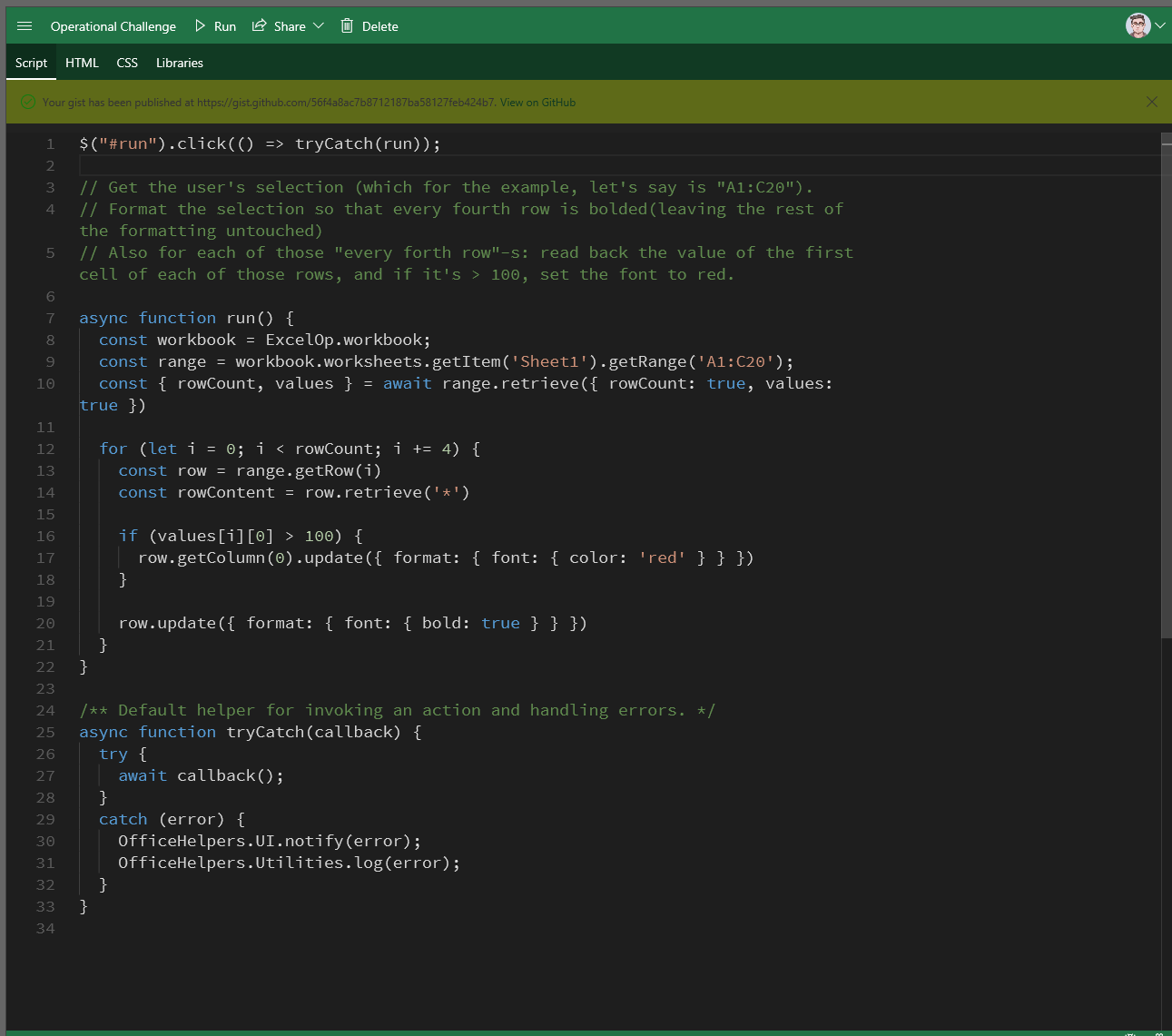Follow the View on GitHub link
Screen dimensions: 1172x1036
[537, 102]
